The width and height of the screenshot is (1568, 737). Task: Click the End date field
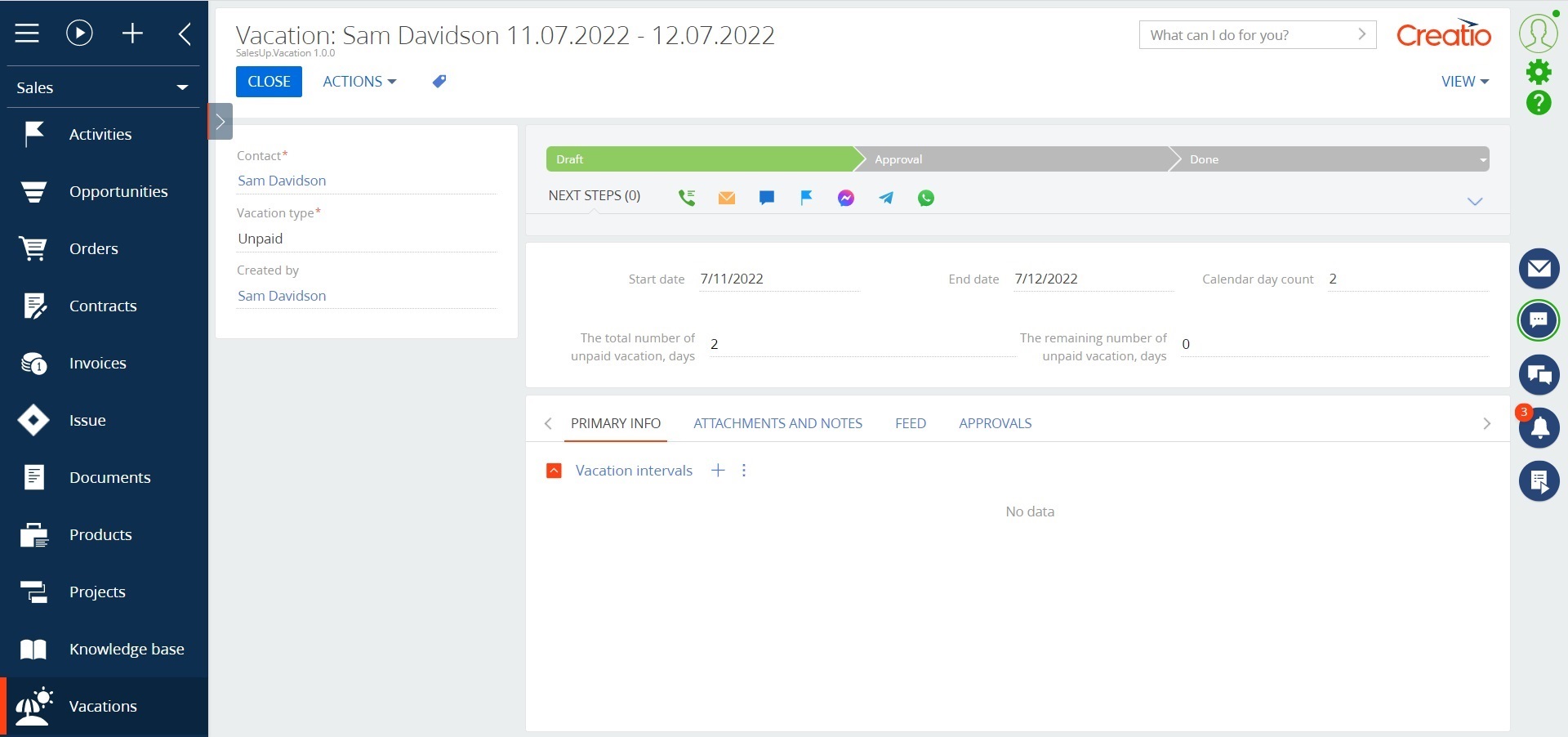click(x=1094, y=279)
